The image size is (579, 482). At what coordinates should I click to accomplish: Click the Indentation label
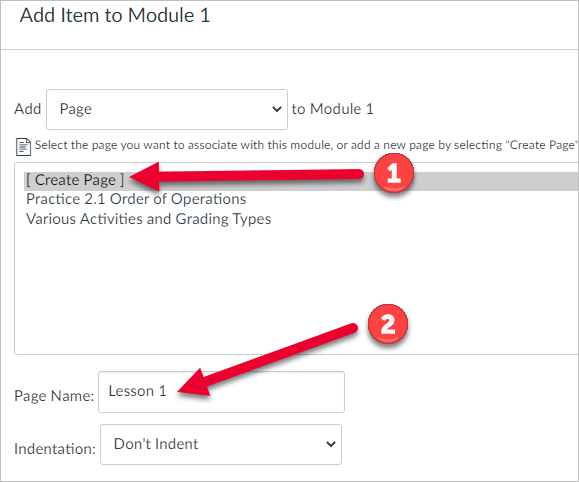tap(55, 449)
